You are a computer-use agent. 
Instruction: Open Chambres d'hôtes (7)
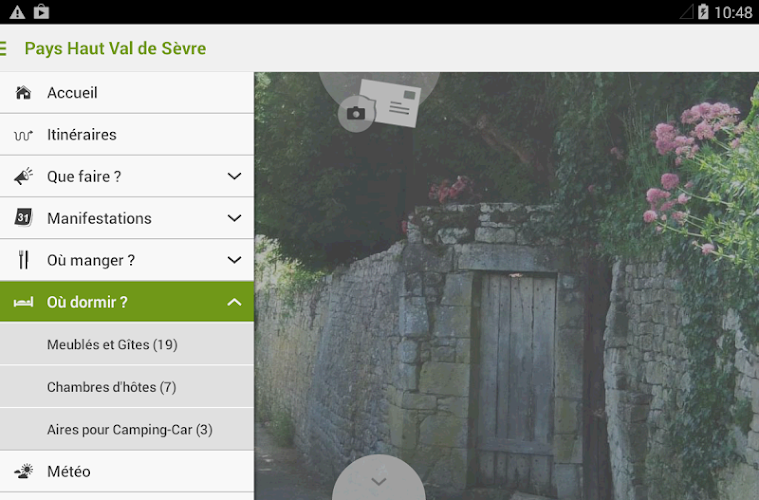127,386
